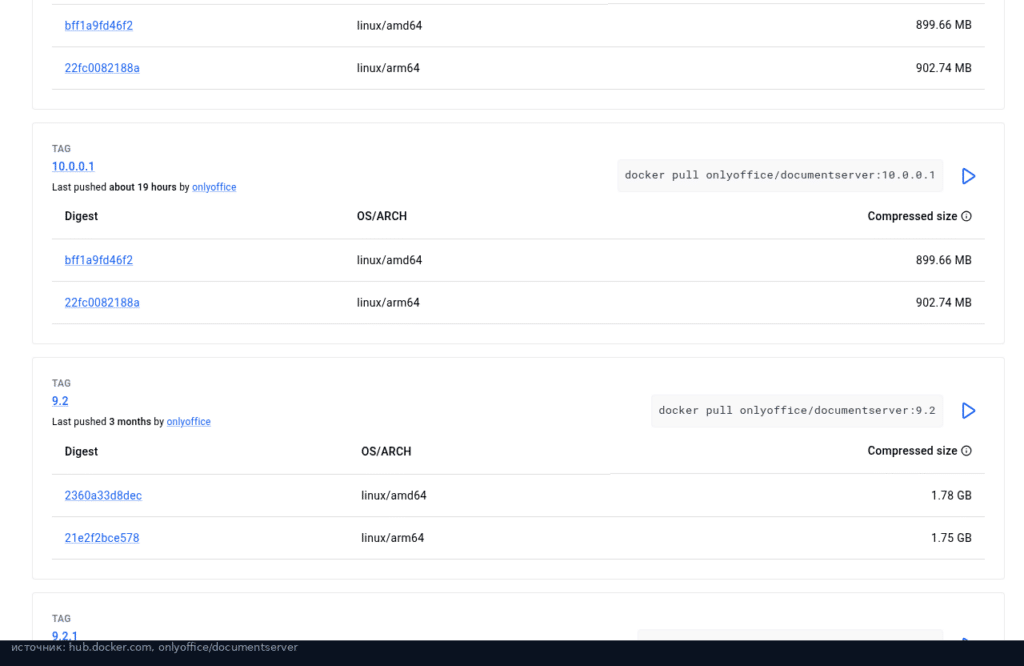Select linux/arm64 in the 9.2 card
The image size is (1024, 666).
point(392,538)
